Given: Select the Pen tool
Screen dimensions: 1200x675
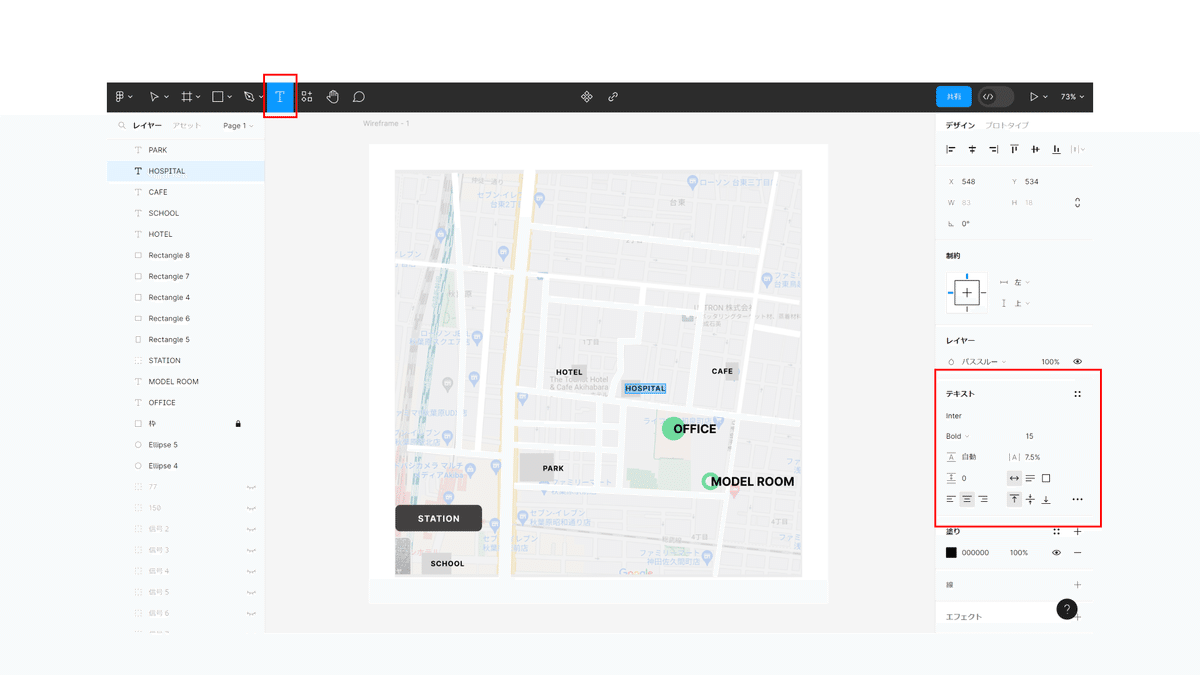Looking at the screenshot, I should (249, 97).
